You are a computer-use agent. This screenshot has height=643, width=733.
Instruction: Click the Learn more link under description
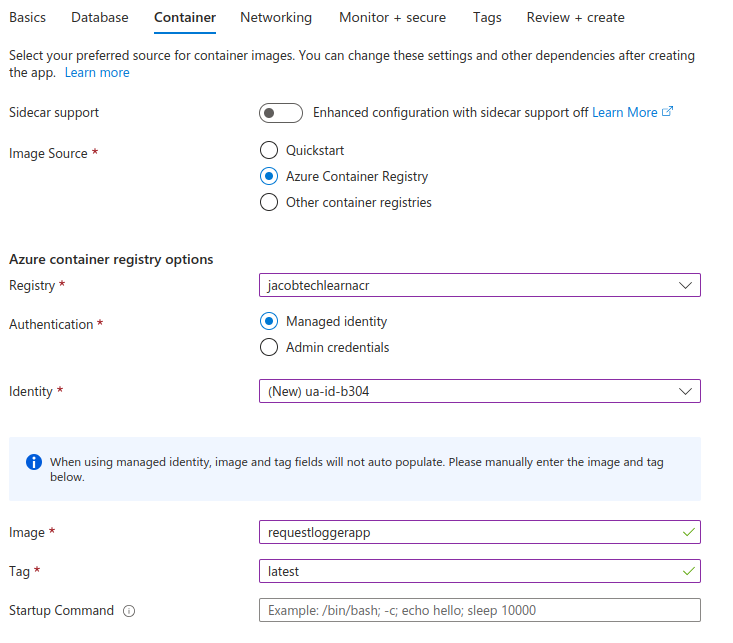point(97,73)
